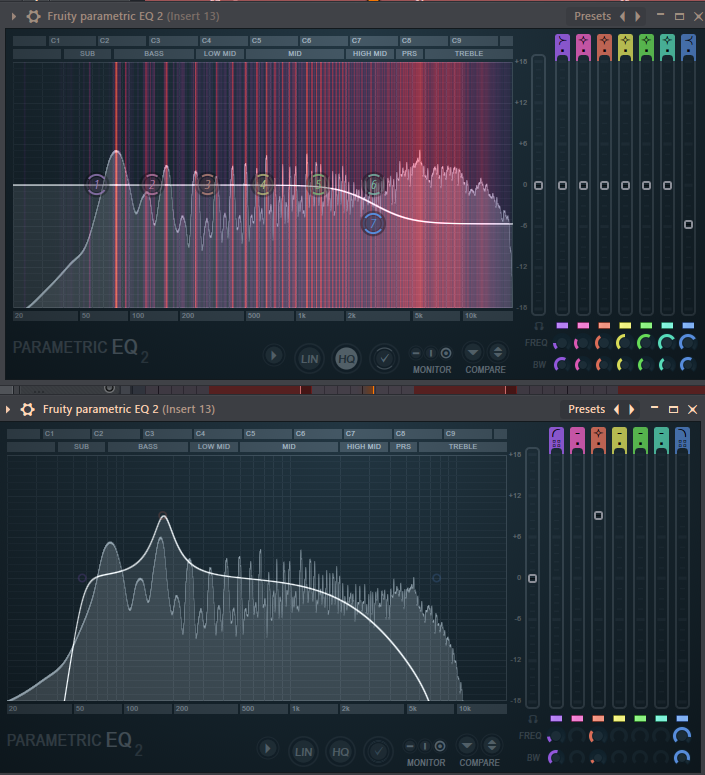Viewport: 705px width, 775px height.
Task: Open the Presets menu in the upper EQ window
Action: [x=592, y=16]
